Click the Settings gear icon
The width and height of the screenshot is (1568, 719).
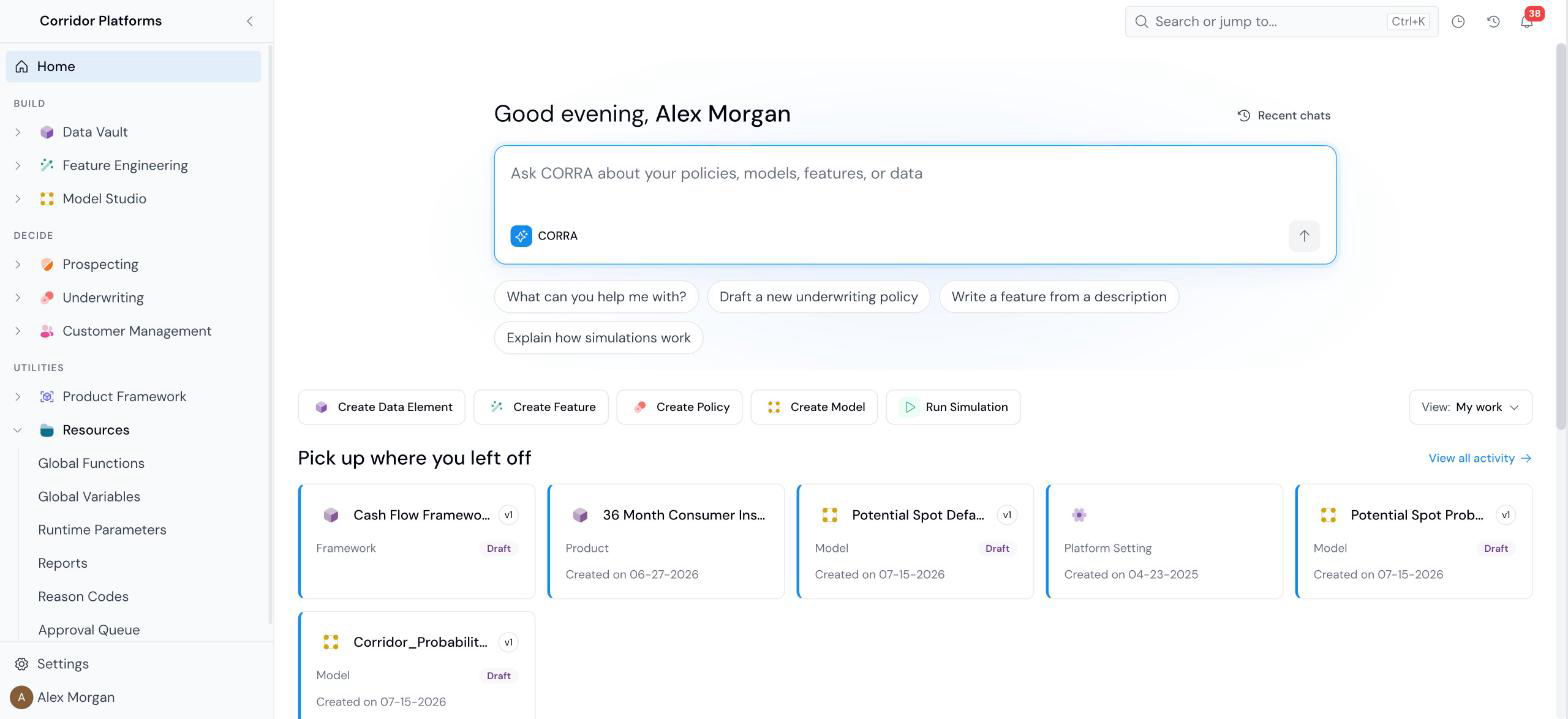tap(22, 664)
